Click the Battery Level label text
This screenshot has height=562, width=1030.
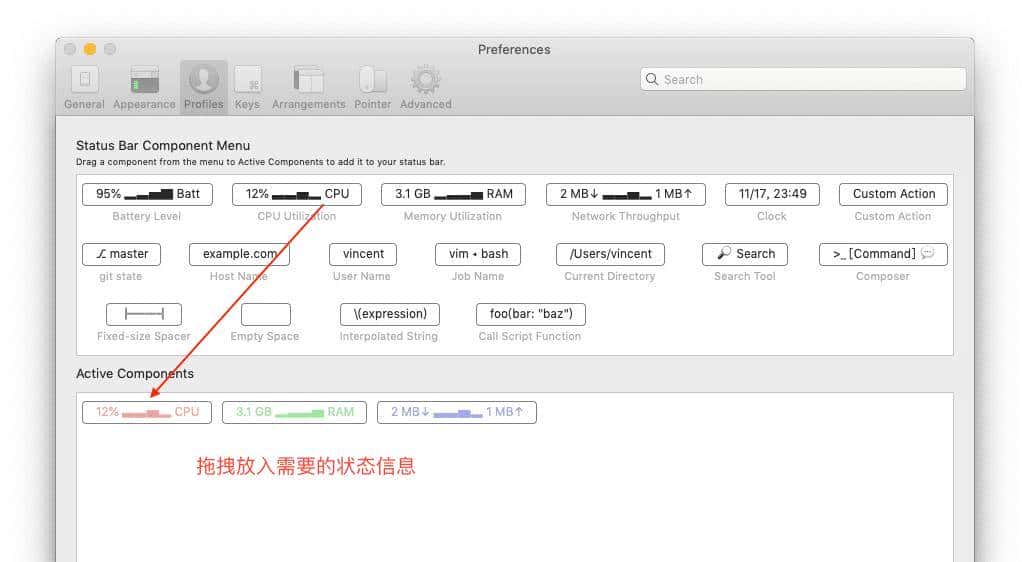146,216
